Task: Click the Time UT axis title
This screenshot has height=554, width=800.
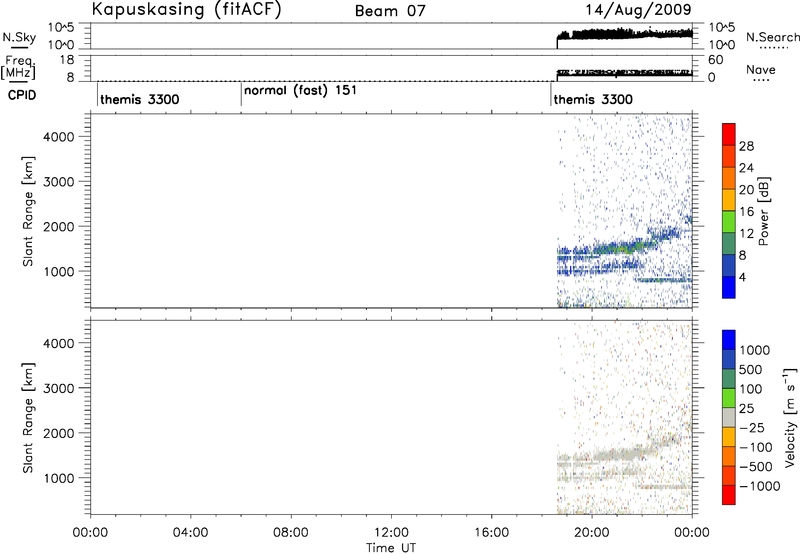Action: click(391, 548)
